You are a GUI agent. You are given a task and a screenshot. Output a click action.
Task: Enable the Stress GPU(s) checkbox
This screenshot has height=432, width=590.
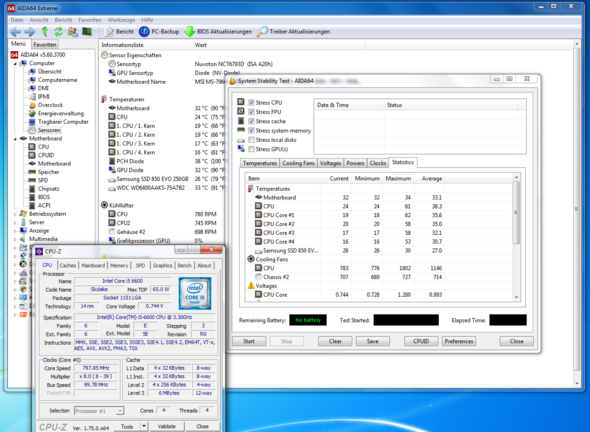click(x=251, y=149)
